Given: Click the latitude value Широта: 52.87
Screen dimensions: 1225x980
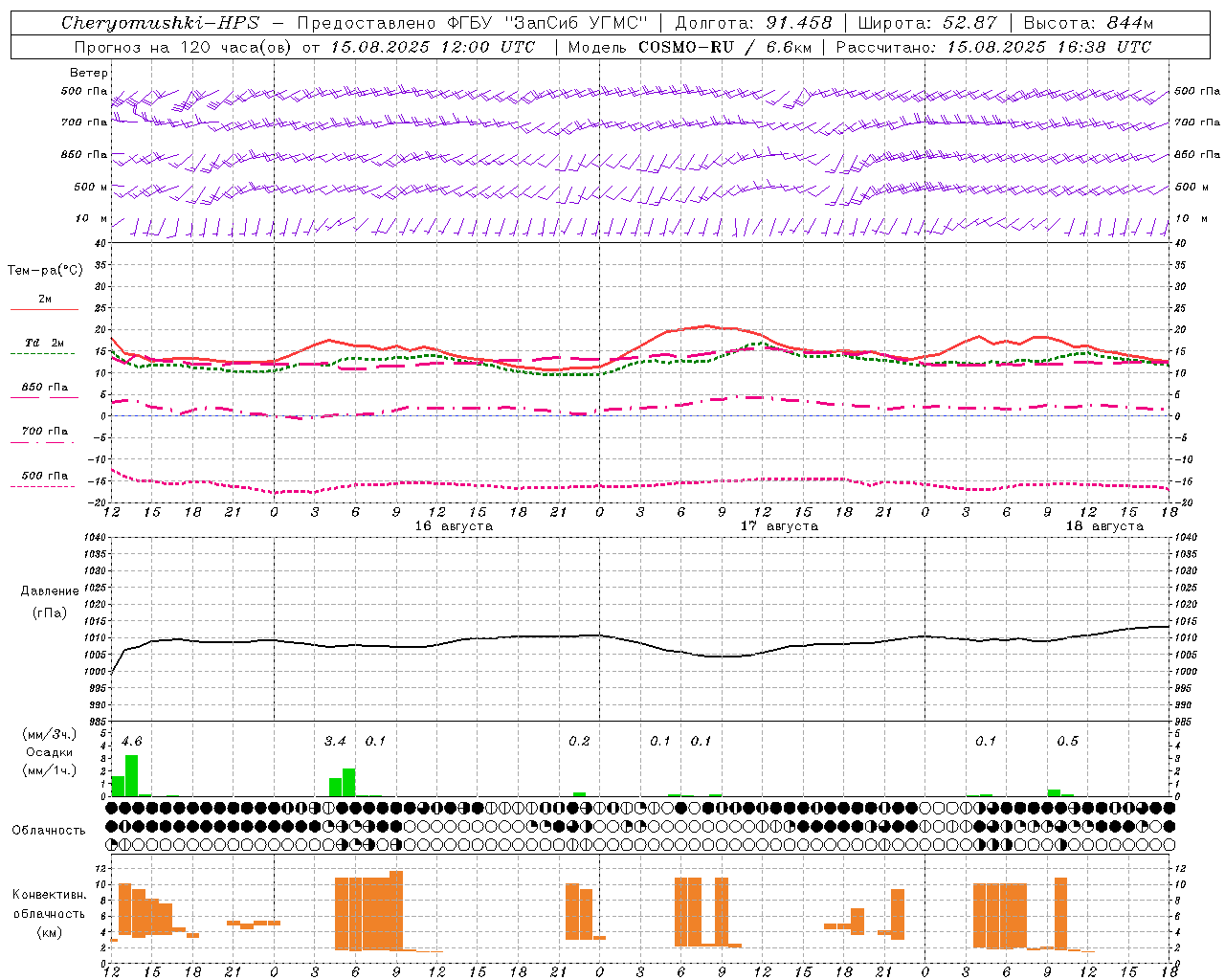Looking at the screenshot, I should [927, 23].
